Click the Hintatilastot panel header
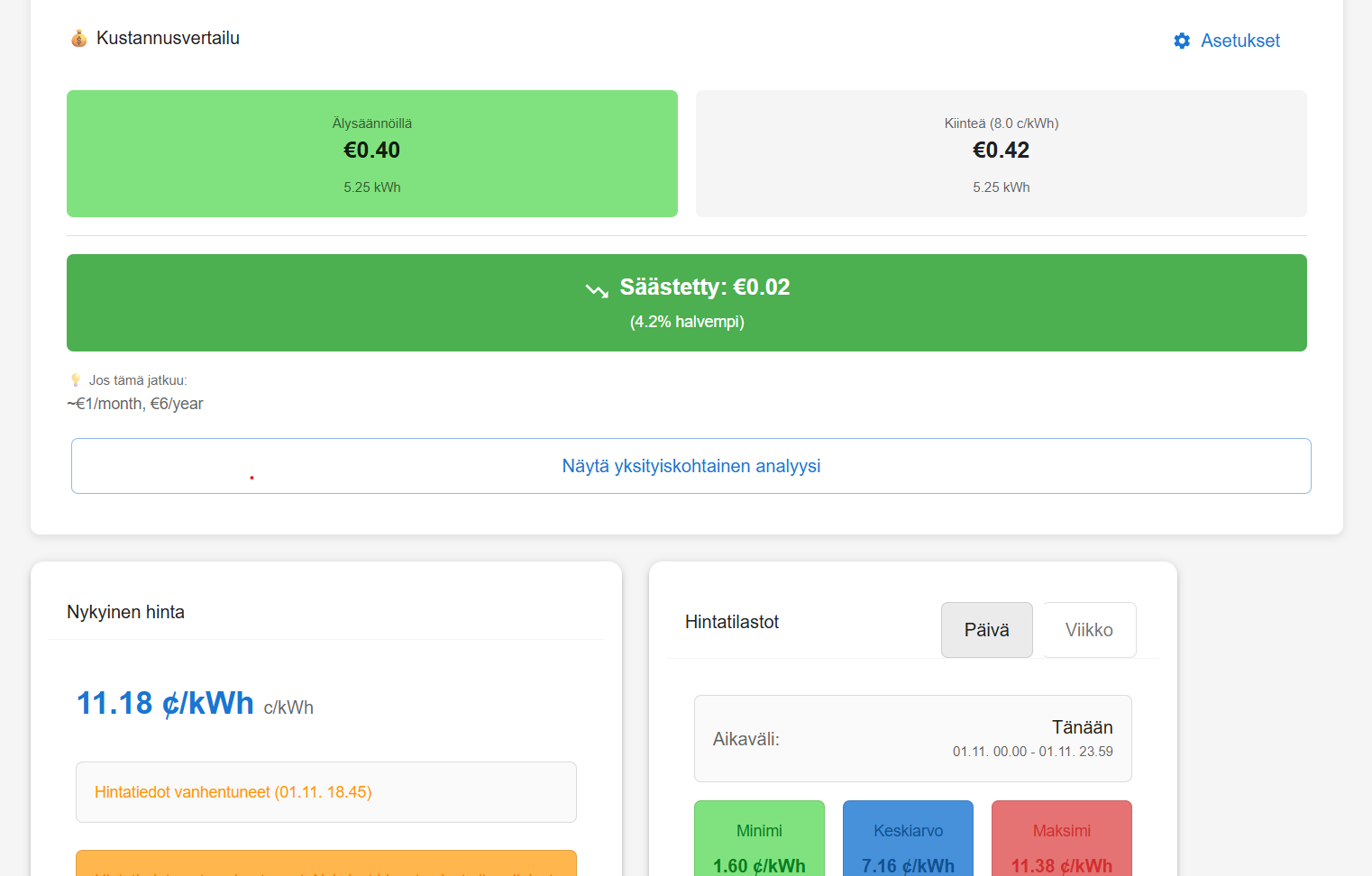1372x876 pixels. click(732, 622)
